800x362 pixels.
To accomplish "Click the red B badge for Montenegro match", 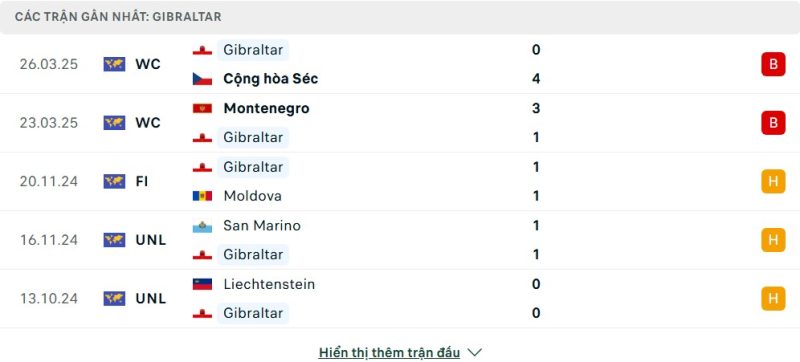I will (773, 123).
